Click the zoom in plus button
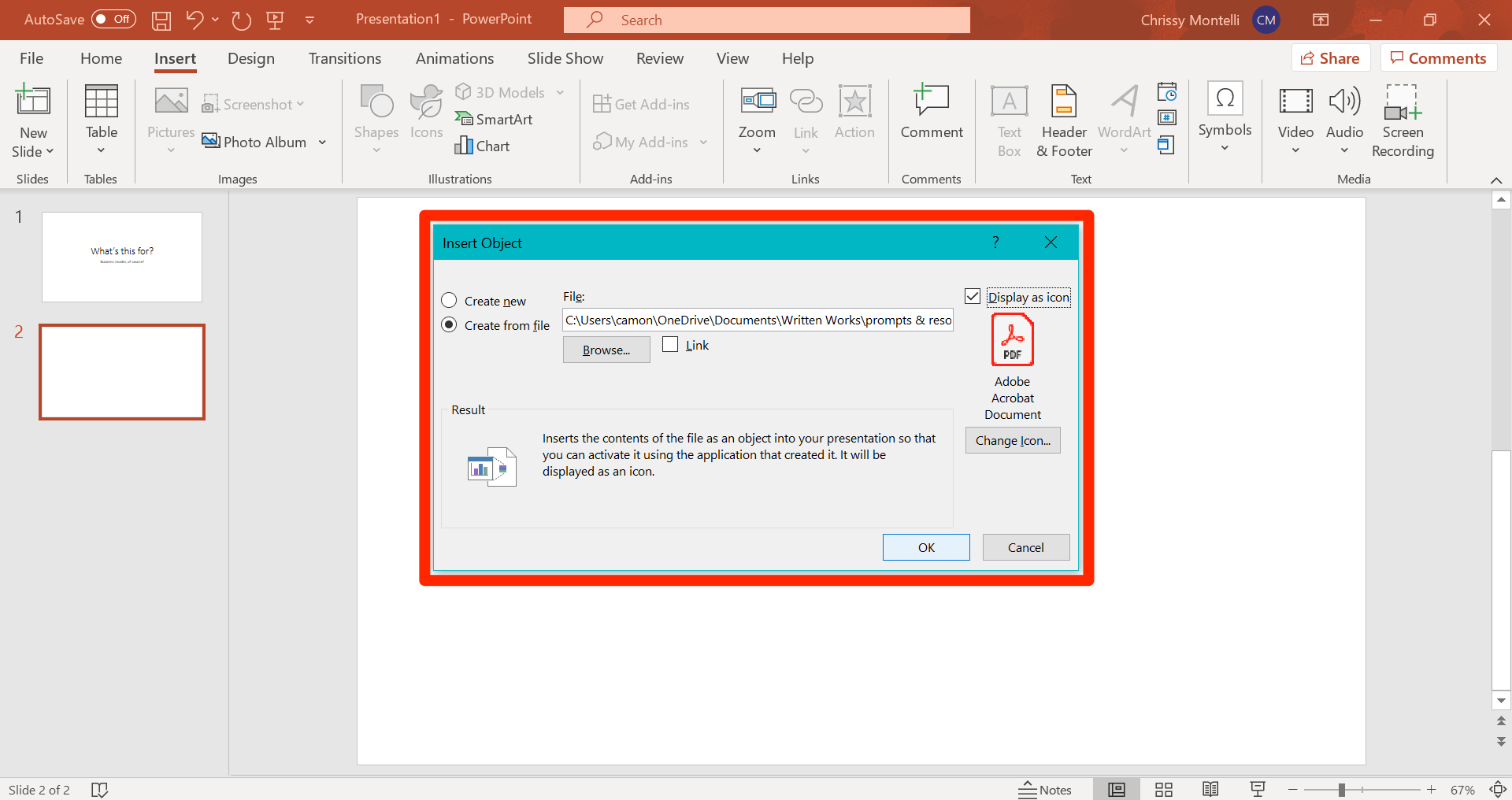 [x=1432, y=790]
